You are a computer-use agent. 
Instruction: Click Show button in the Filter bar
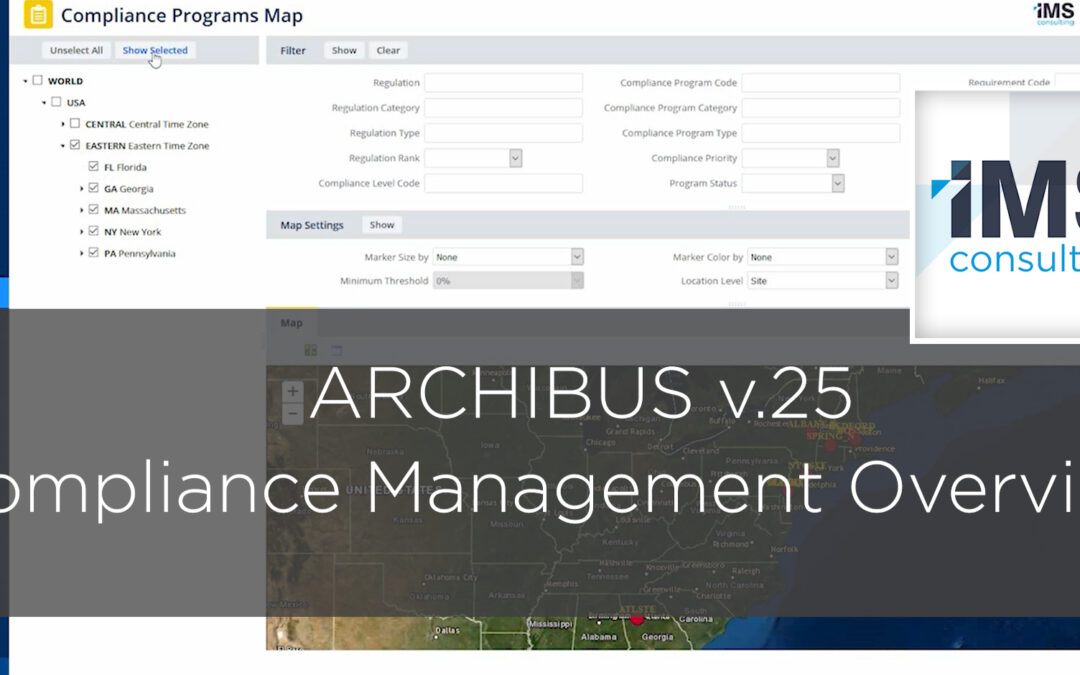coord(344,50)
